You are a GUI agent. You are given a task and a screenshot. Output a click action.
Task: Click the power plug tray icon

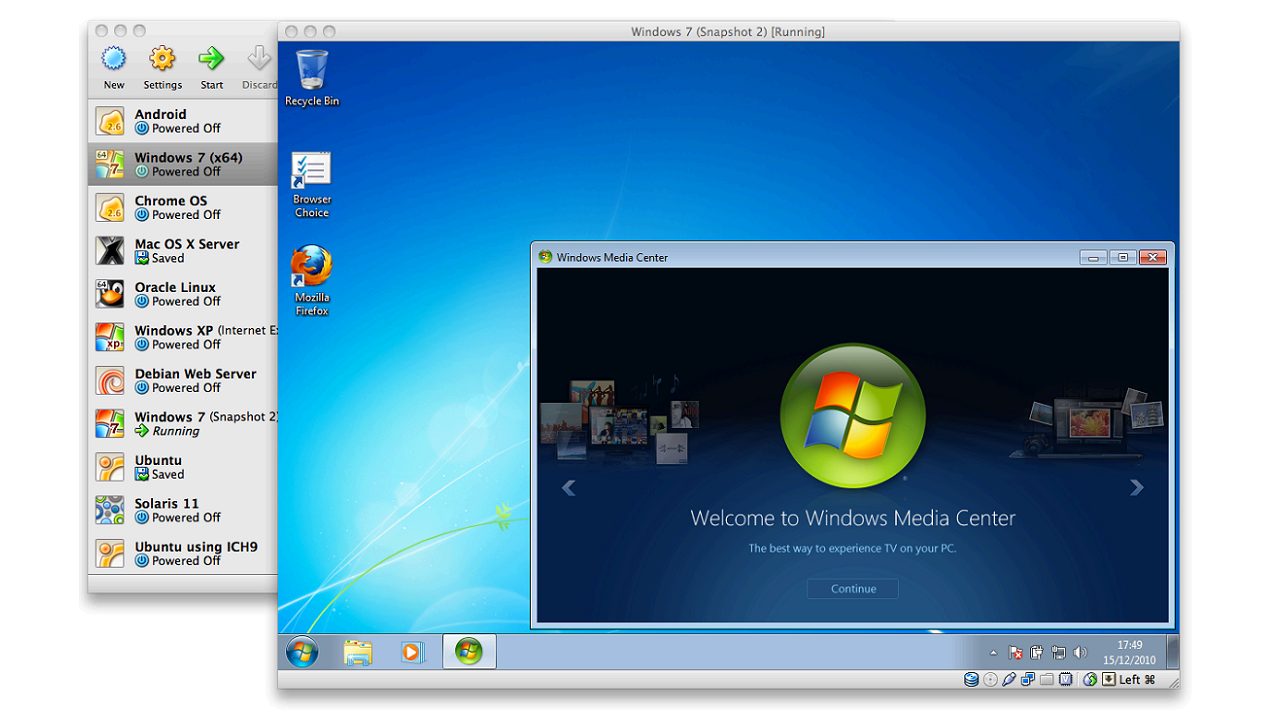(x=1037, y=652)
